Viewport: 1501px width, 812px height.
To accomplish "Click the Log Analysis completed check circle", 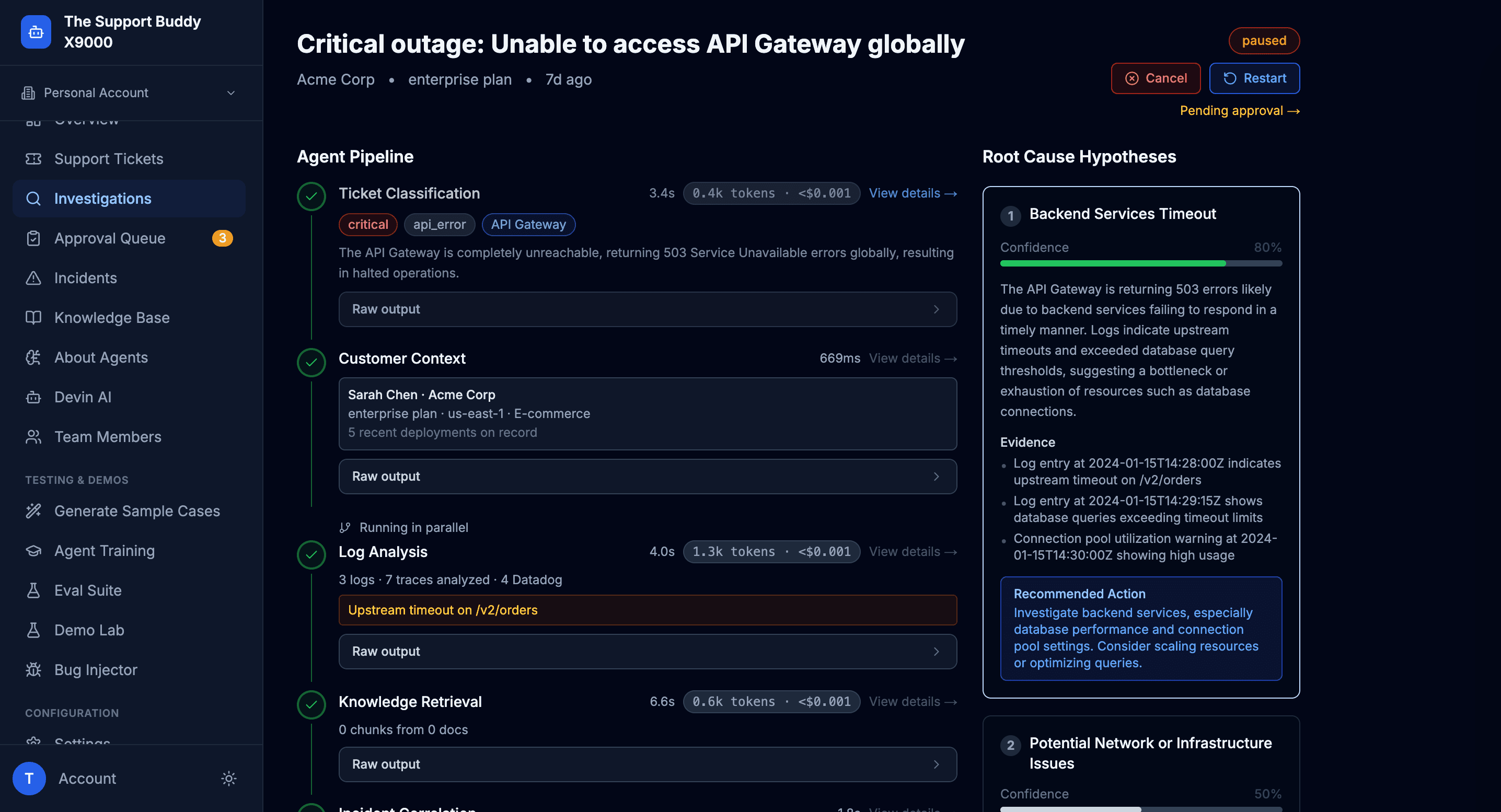I will (311, 554).
